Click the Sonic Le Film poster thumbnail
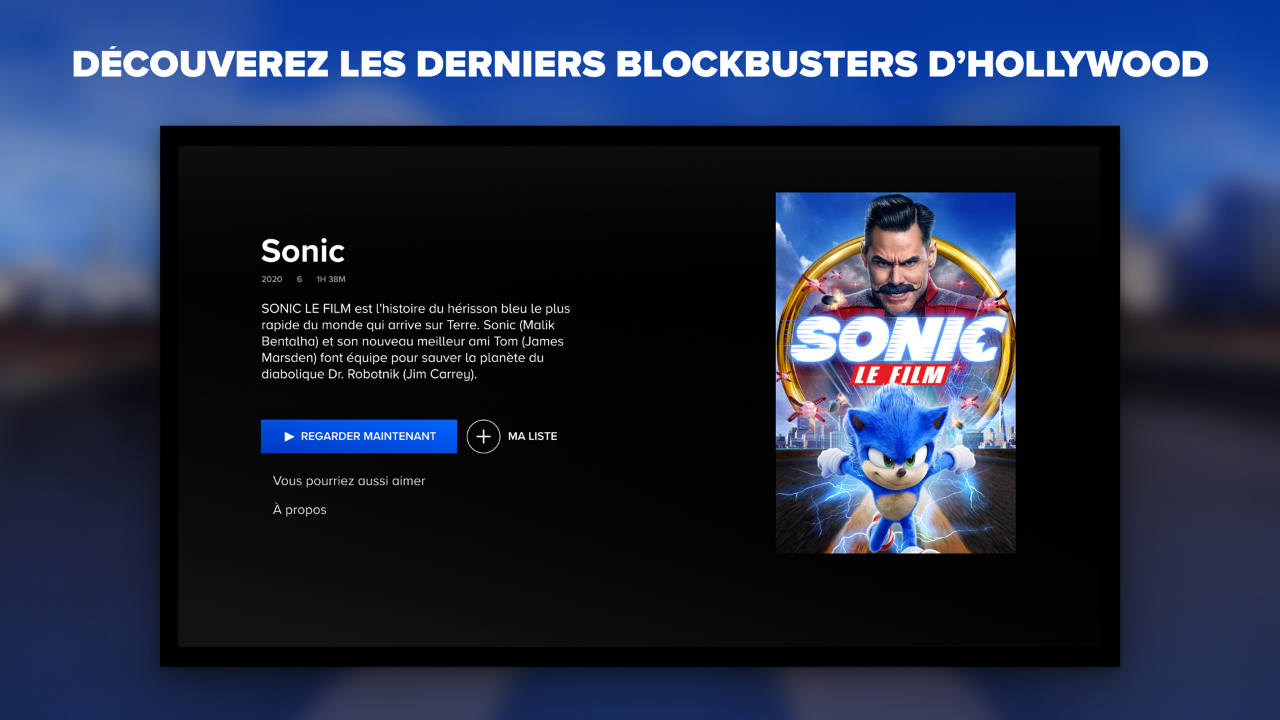 click(895, 372)
